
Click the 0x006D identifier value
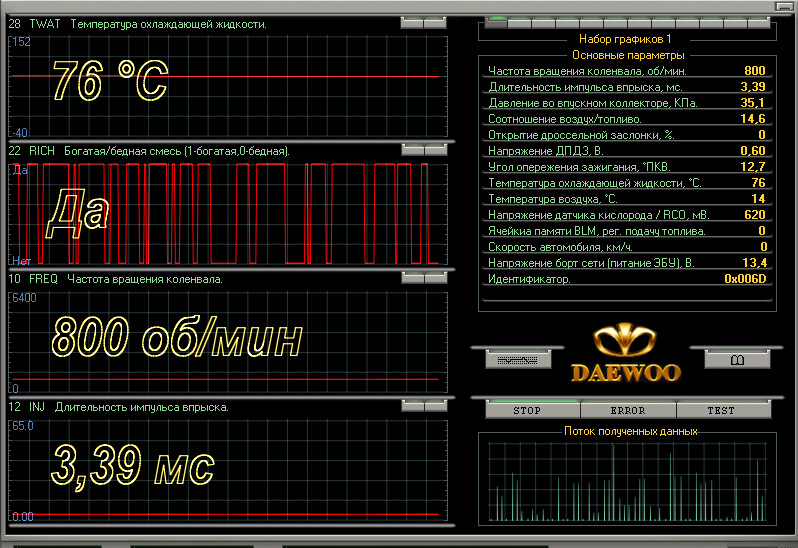[x=745, y=279]
